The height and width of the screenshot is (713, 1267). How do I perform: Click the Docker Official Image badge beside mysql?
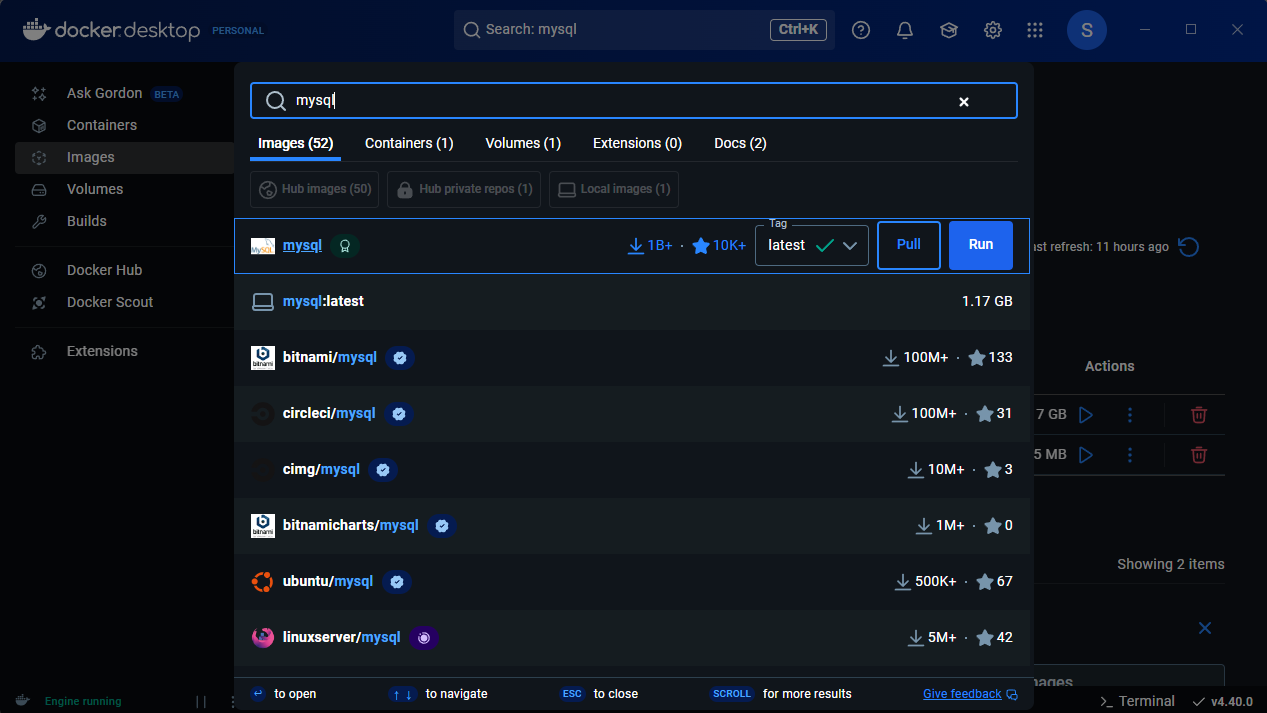pyautogui.click(x=345, y=246)
